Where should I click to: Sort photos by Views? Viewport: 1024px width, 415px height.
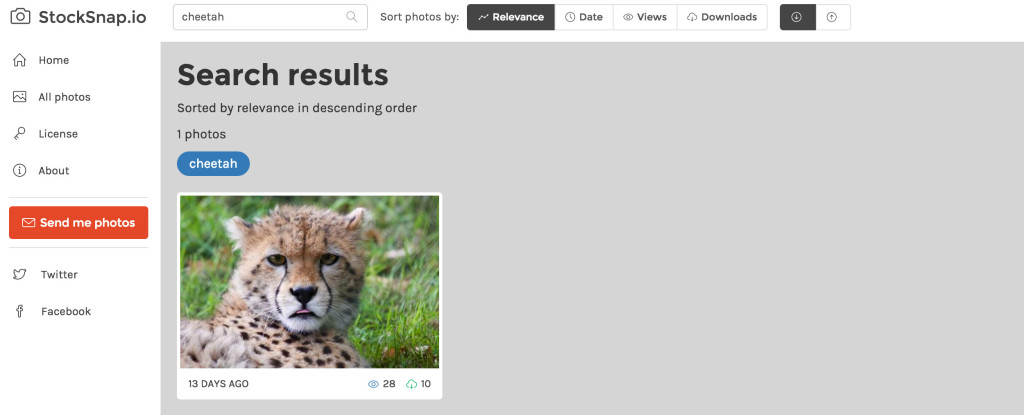645,17
